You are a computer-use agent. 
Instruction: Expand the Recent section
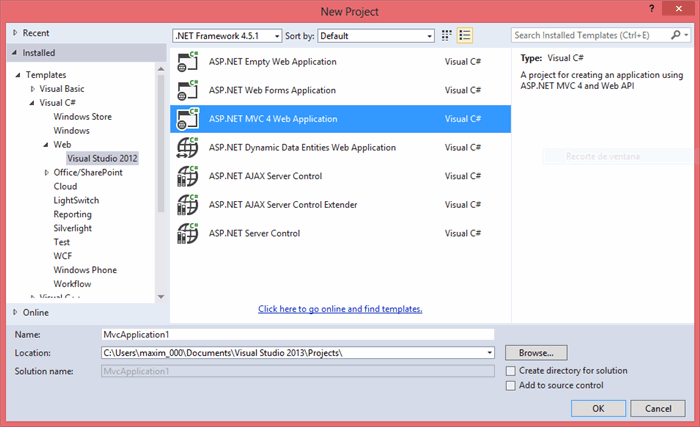click(x=15, y=33)
